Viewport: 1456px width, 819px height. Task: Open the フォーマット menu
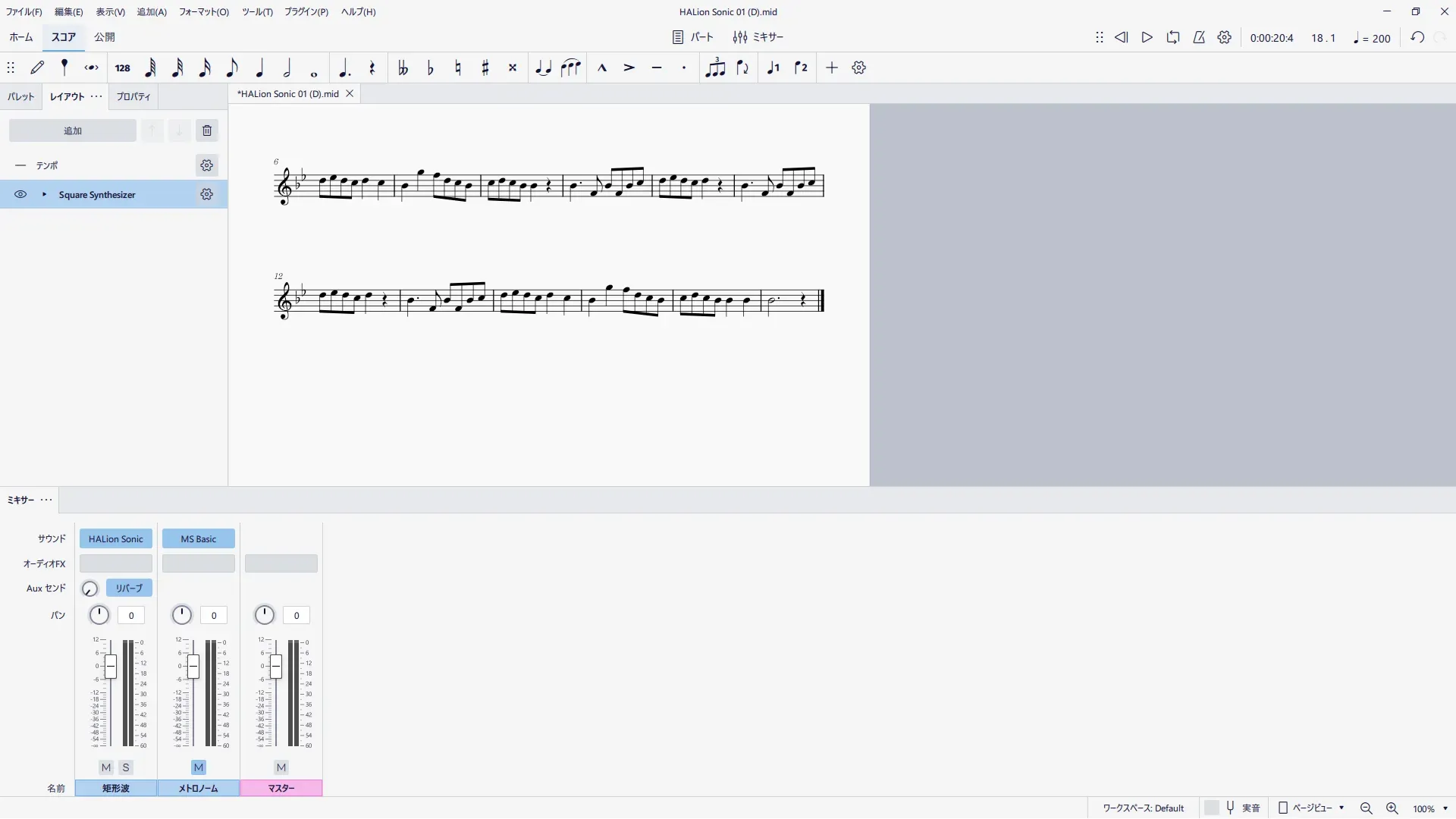[203, 12]
